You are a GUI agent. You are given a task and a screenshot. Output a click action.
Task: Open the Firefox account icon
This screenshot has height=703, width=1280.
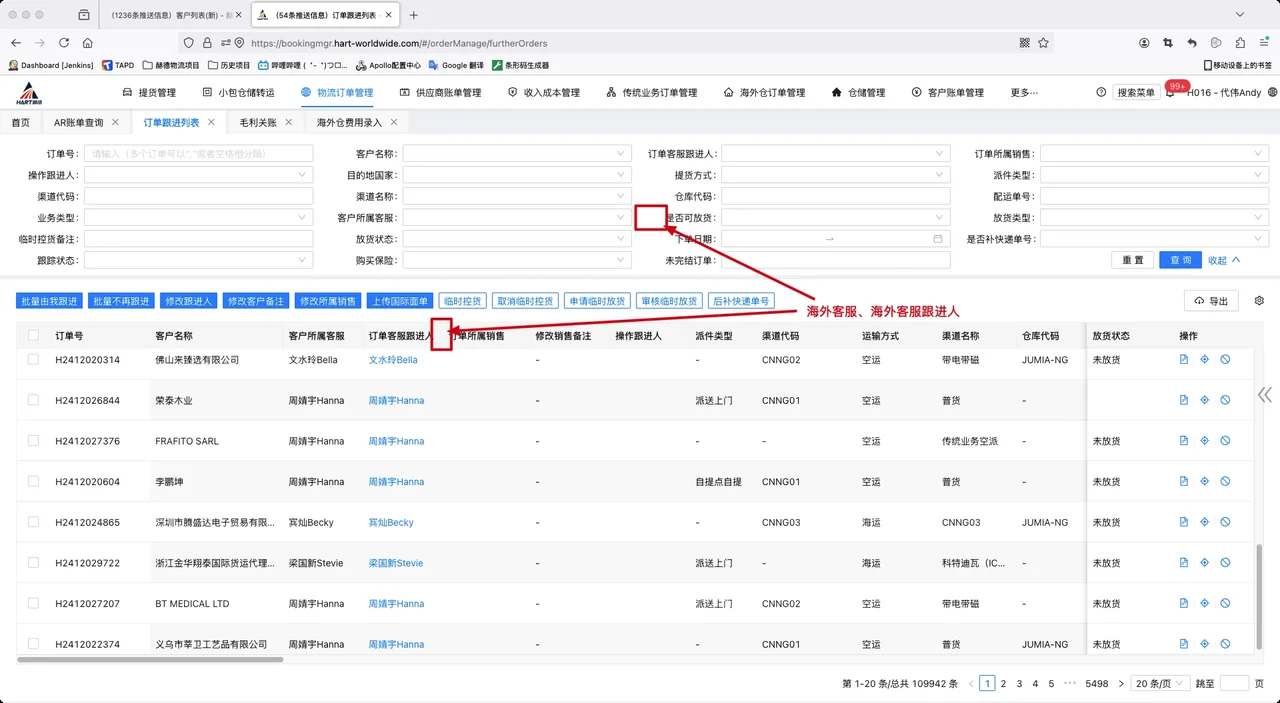pos(1144,43)
